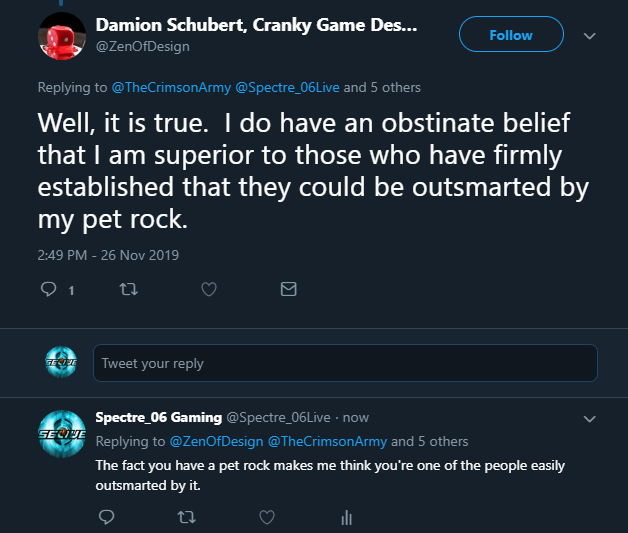
Task: Click into the Tweet your reply field
Action: tap(345, 363)
